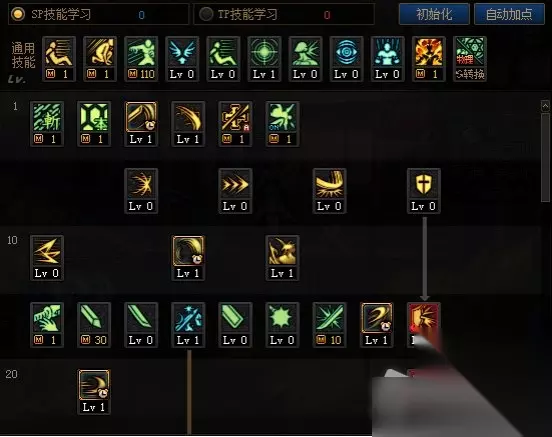The height and width of the screenshot is (437, 552).
Task: Select the SP技能学习 radio button
Action: pyautogui.click(x=18, y=14)
